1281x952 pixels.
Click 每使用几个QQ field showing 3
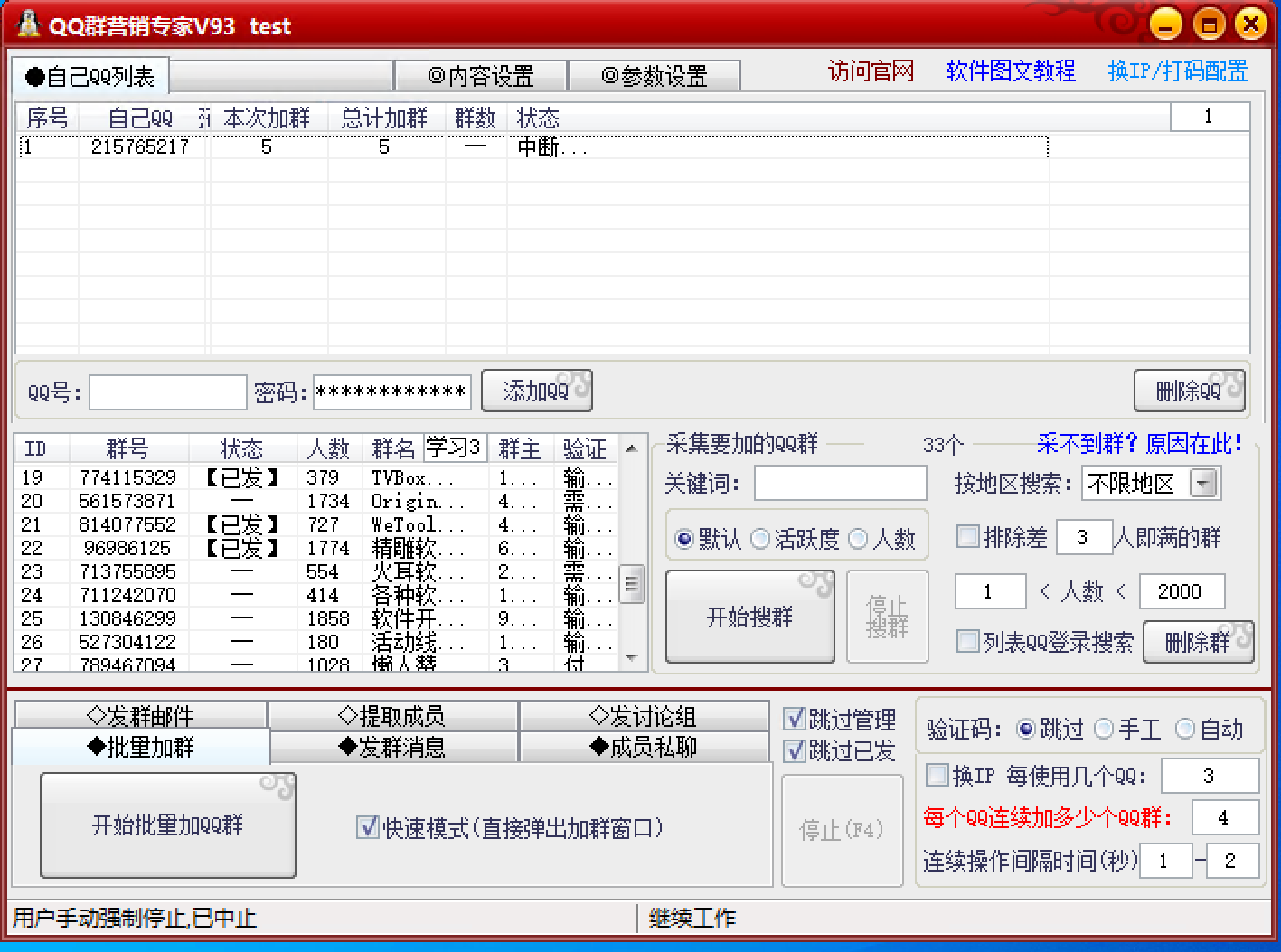(1210, 775)
